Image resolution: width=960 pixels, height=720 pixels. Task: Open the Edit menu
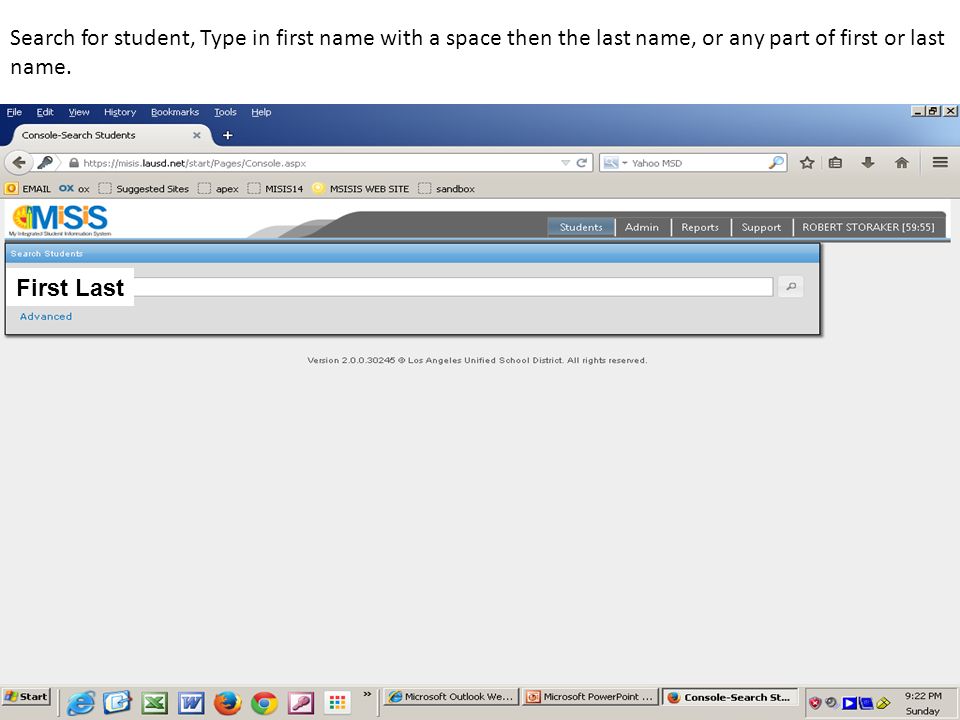[x=45, y=112]
